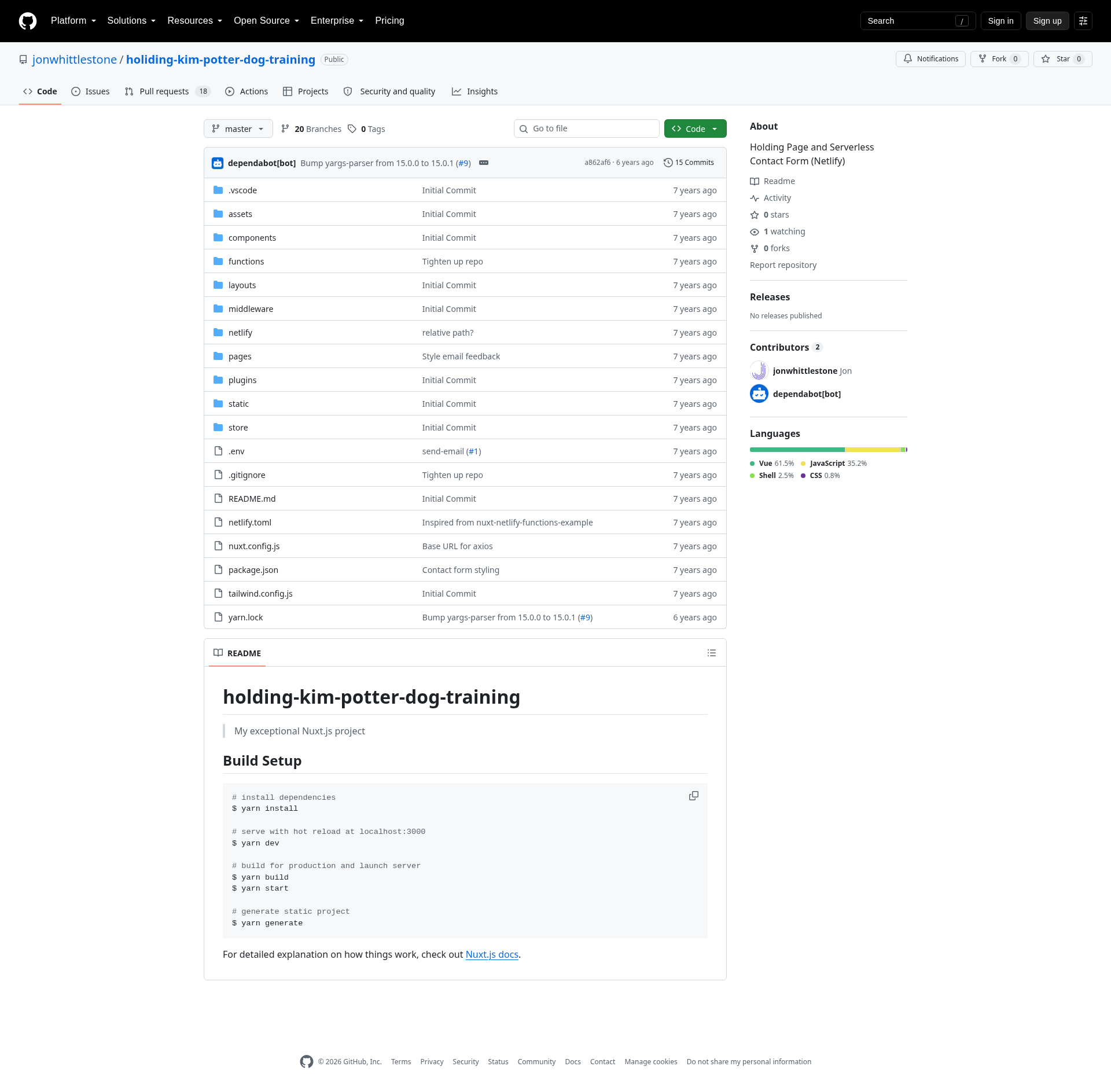Open README outline list icon
Viewport: 1111px width, 1092px height.
click(x=712, y=653)
